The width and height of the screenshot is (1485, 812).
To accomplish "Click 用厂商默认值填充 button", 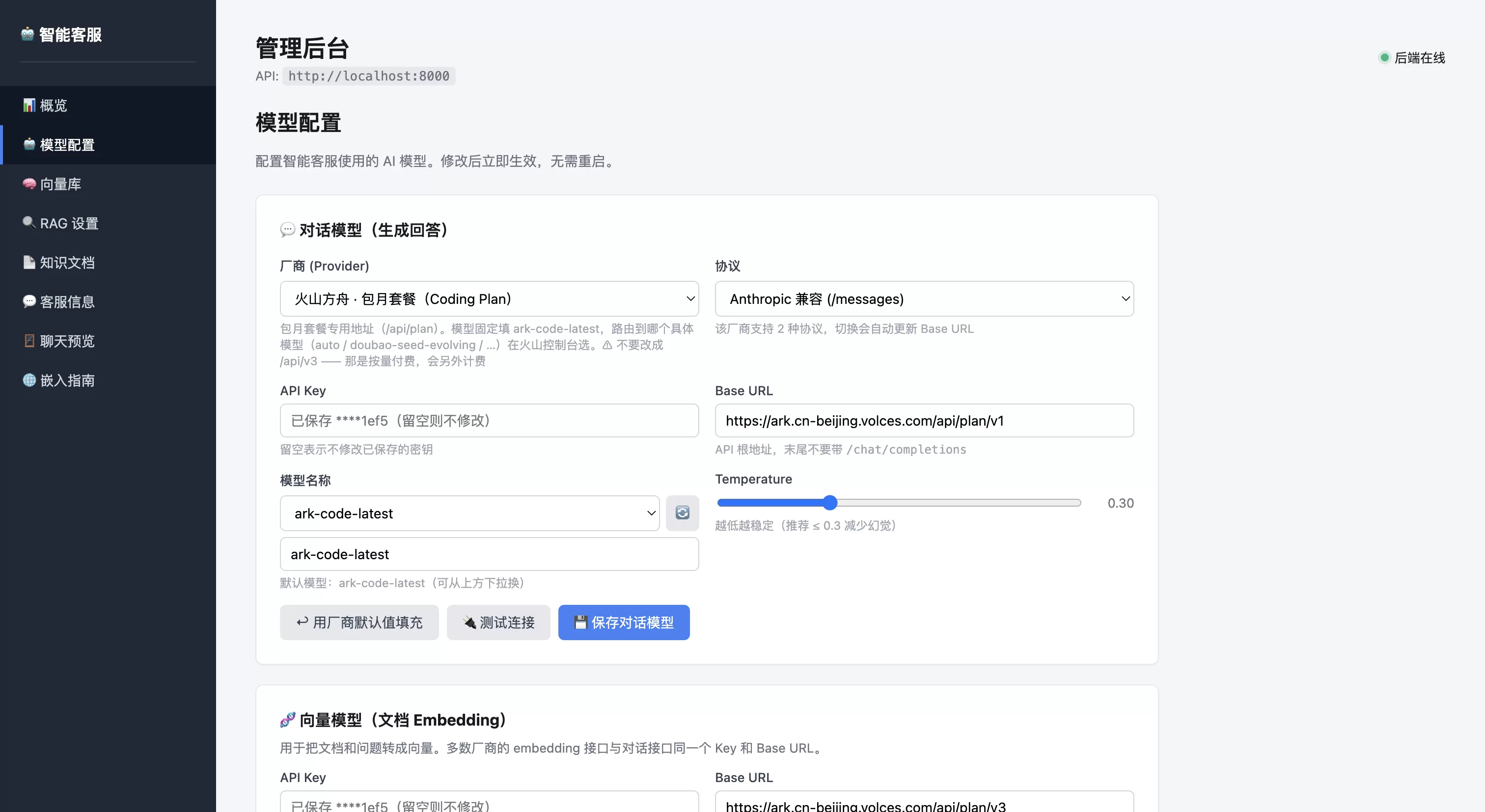I will pos(359,623).
